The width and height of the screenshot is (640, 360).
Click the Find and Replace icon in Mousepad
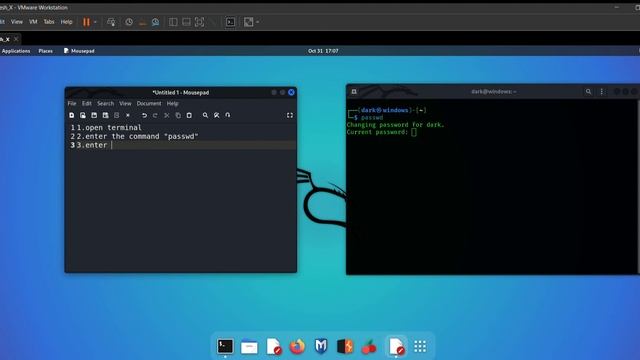pyautogui.click(x=217, y=116)
